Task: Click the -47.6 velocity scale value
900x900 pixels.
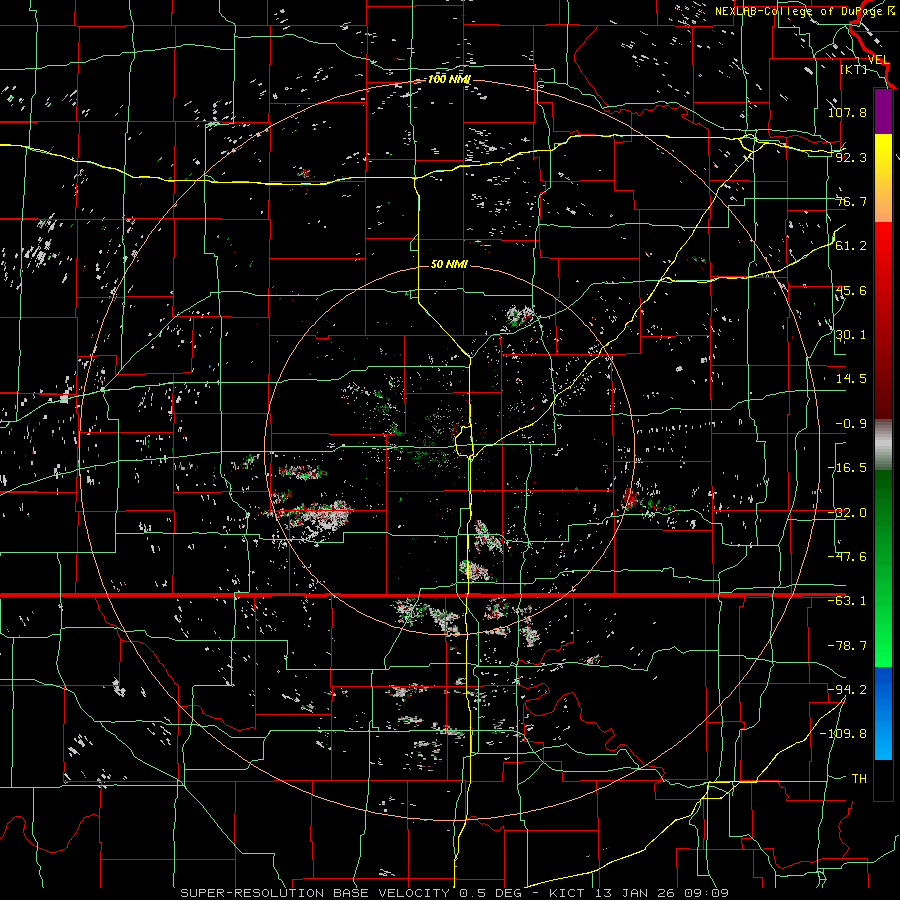Action: coord(847,557)
